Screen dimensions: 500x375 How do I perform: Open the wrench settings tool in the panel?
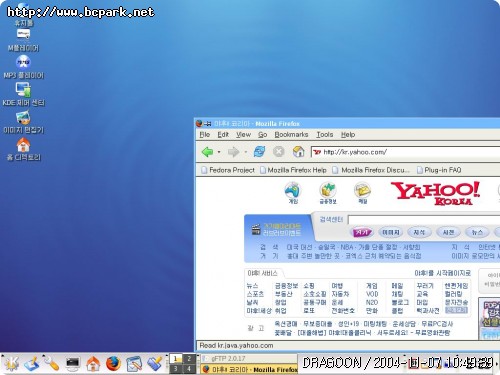point(52,363)
